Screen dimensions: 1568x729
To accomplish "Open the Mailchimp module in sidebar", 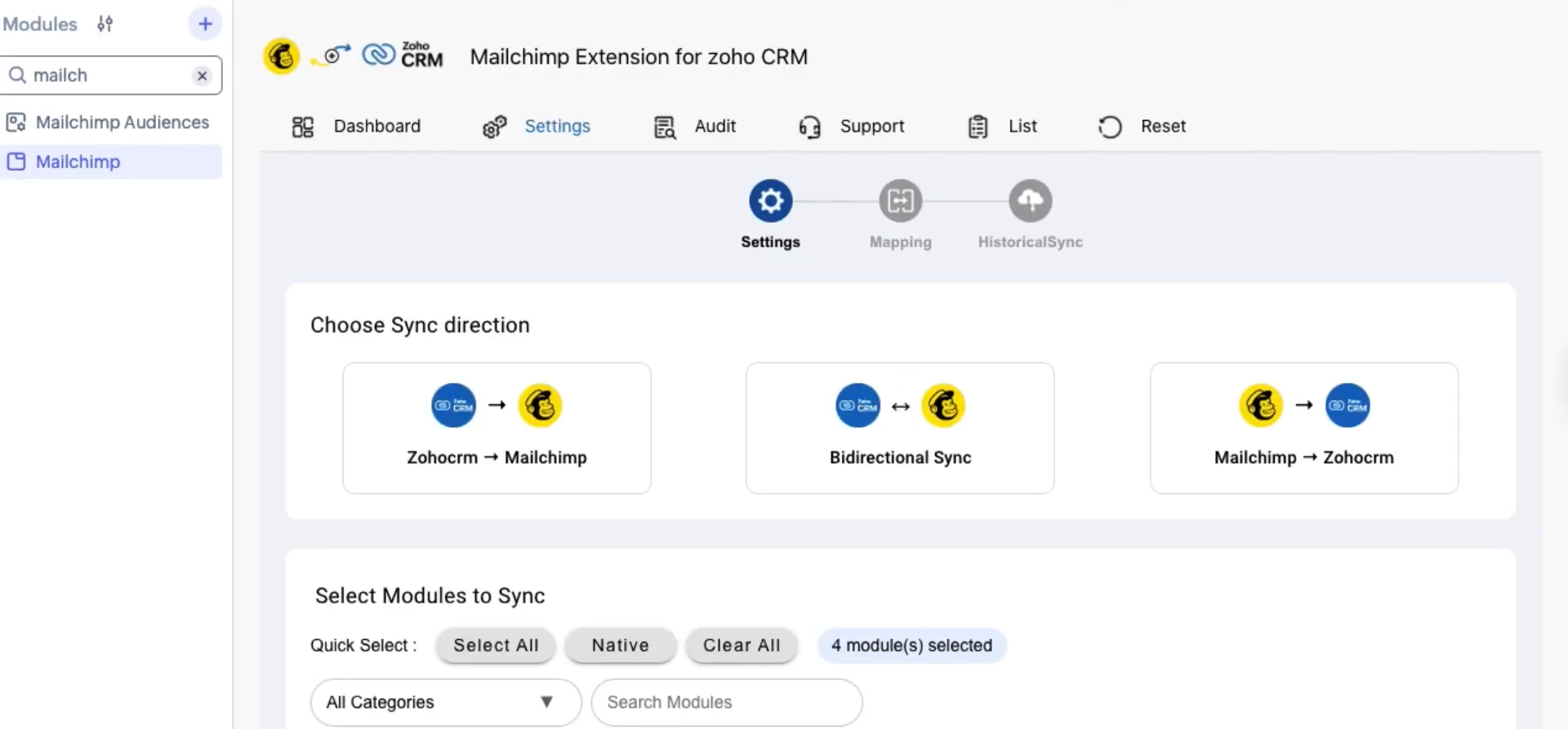I will point(111,162).
